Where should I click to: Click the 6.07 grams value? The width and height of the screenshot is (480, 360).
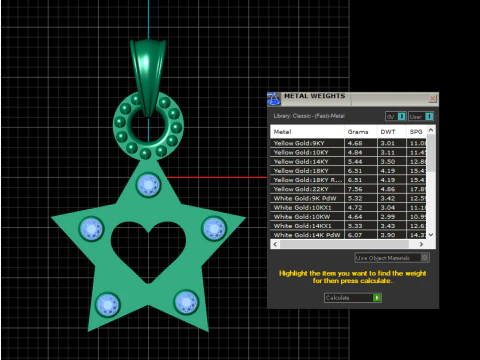pyautogui.click(x=355, y=235)
